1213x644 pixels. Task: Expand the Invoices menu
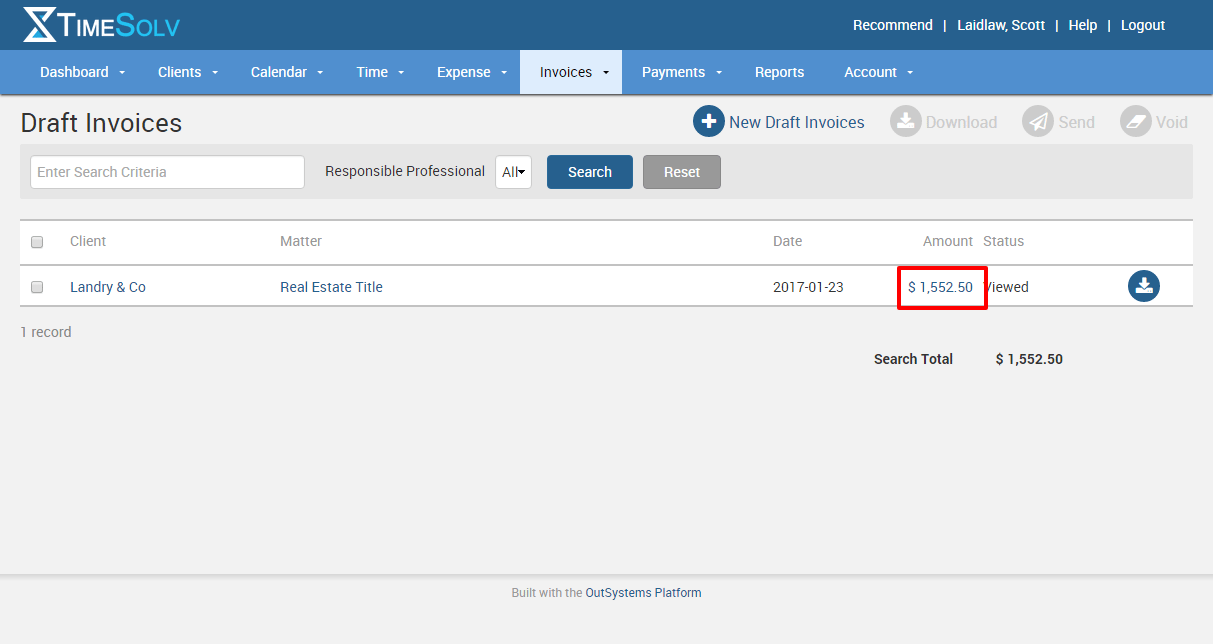coord(570,72)
